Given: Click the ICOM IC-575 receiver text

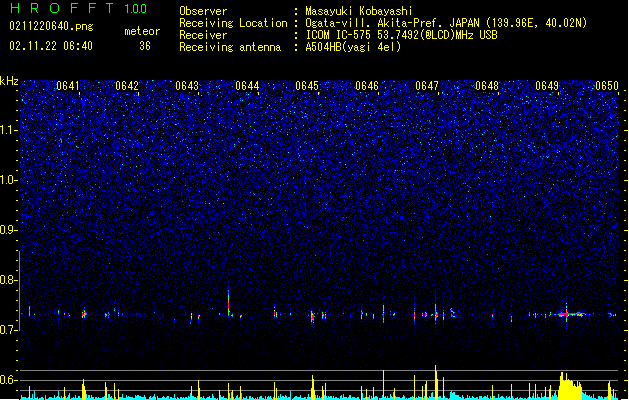Looking at the screenshot, I should point(401,35).
